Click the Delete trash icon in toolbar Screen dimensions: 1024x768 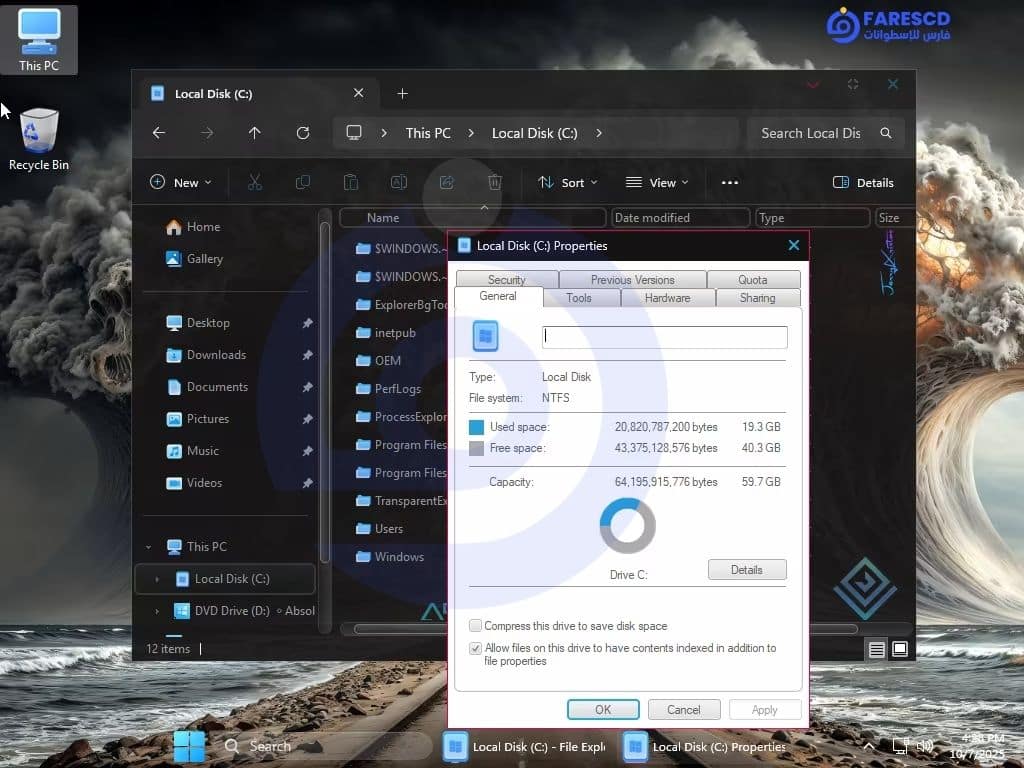click(x=494, y=182)
